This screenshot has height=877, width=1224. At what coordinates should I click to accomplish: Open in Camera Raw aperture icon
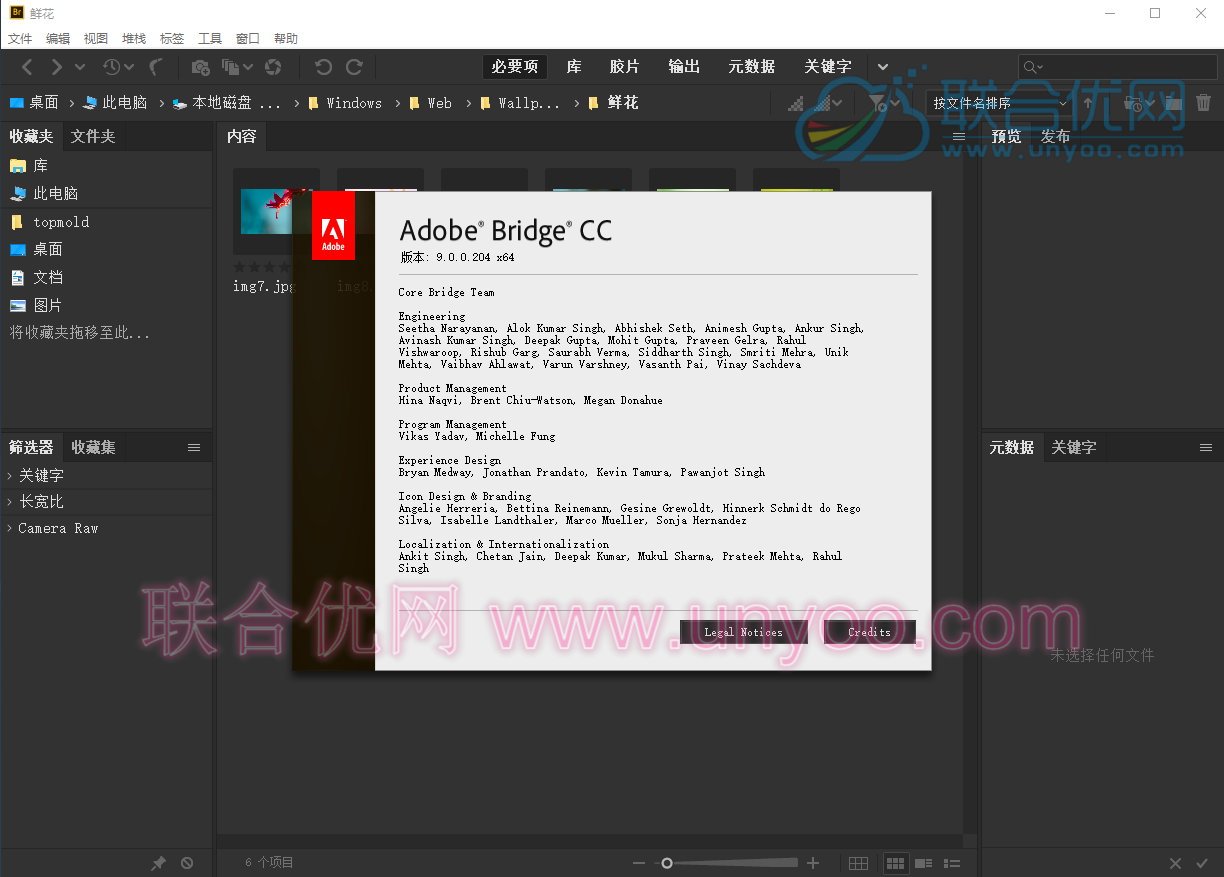pos(273,67)
